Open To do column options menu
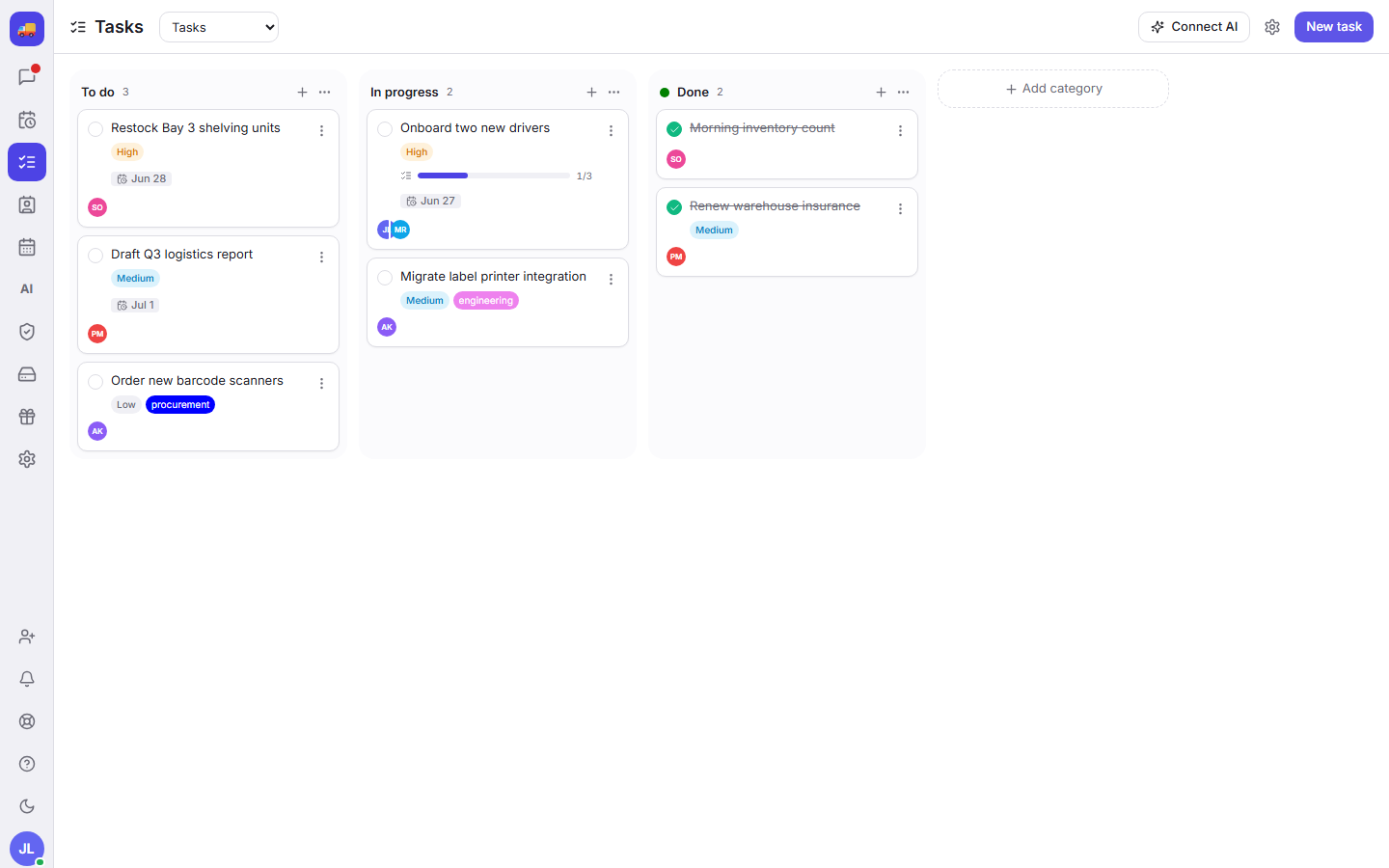Screen dimensions: 1389x868 (x=325, y=92)
